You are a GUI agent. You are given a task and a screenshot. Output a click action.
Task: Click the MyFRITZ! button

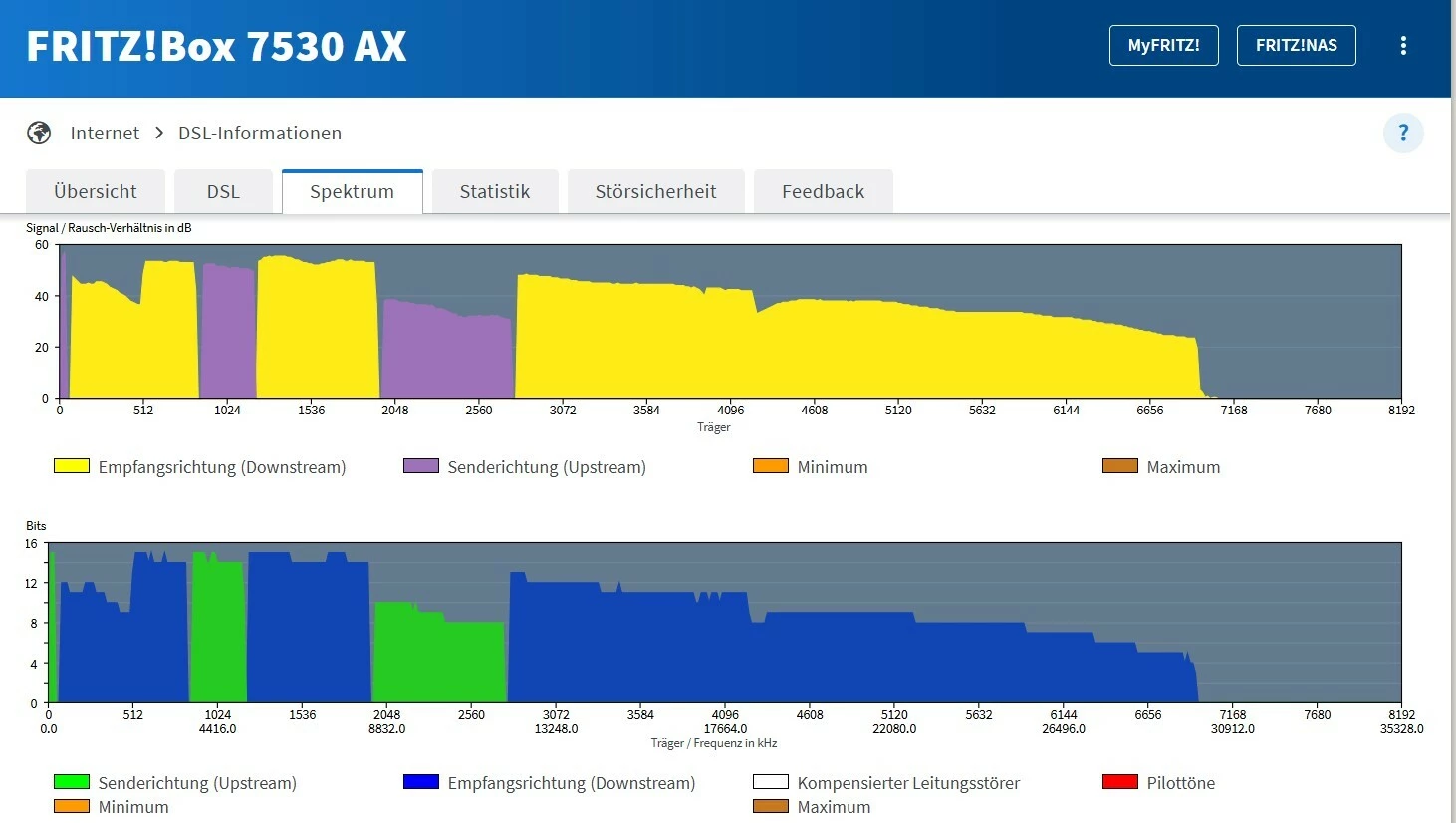click(x=1164, y=46)
